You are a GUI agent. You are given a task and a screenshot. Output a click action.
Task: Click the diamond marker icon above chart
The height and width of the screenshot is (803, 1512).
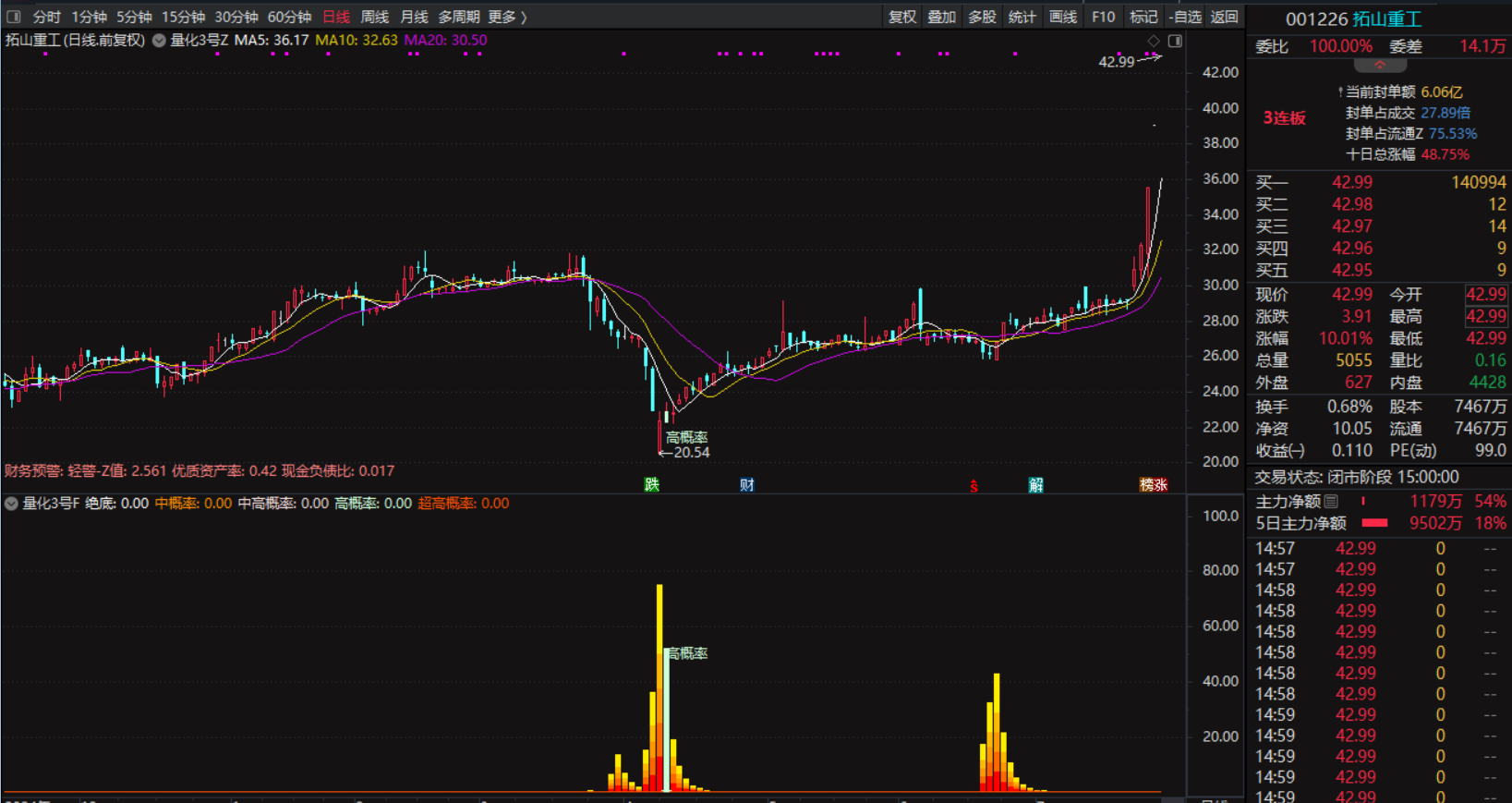click(1154, 41)
